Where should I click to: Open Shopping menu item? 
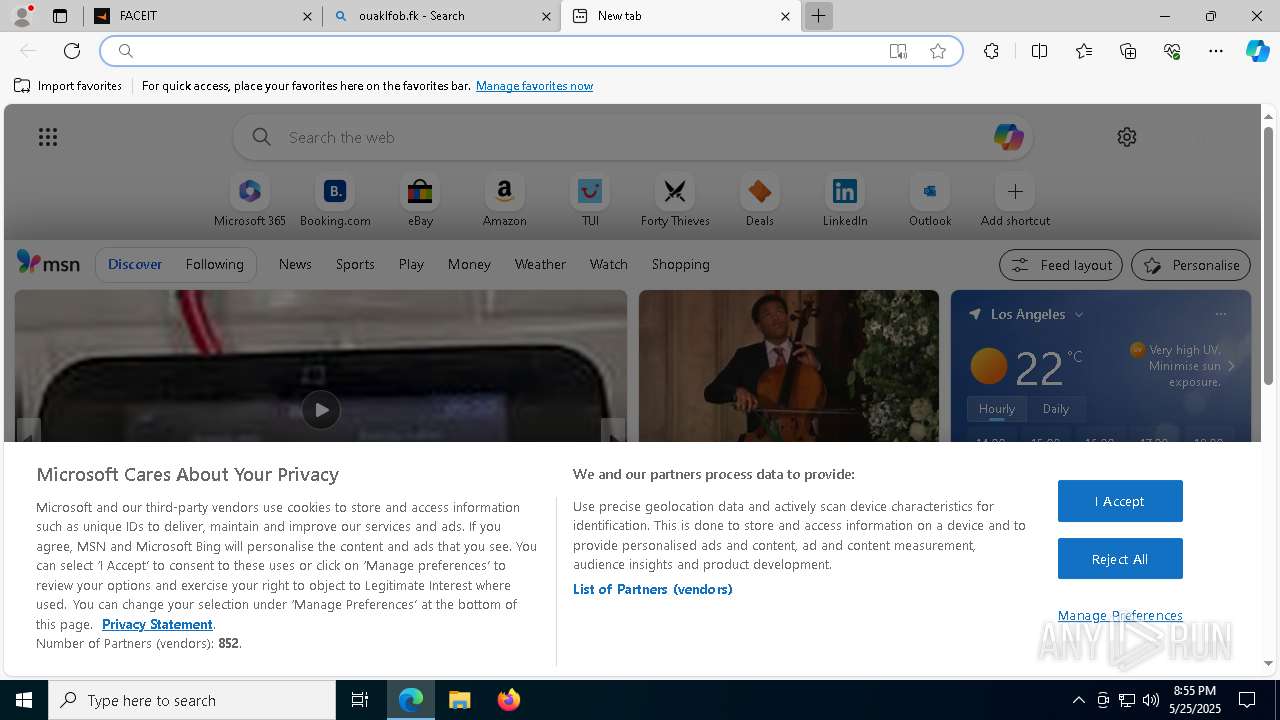(x=681, y=264)
